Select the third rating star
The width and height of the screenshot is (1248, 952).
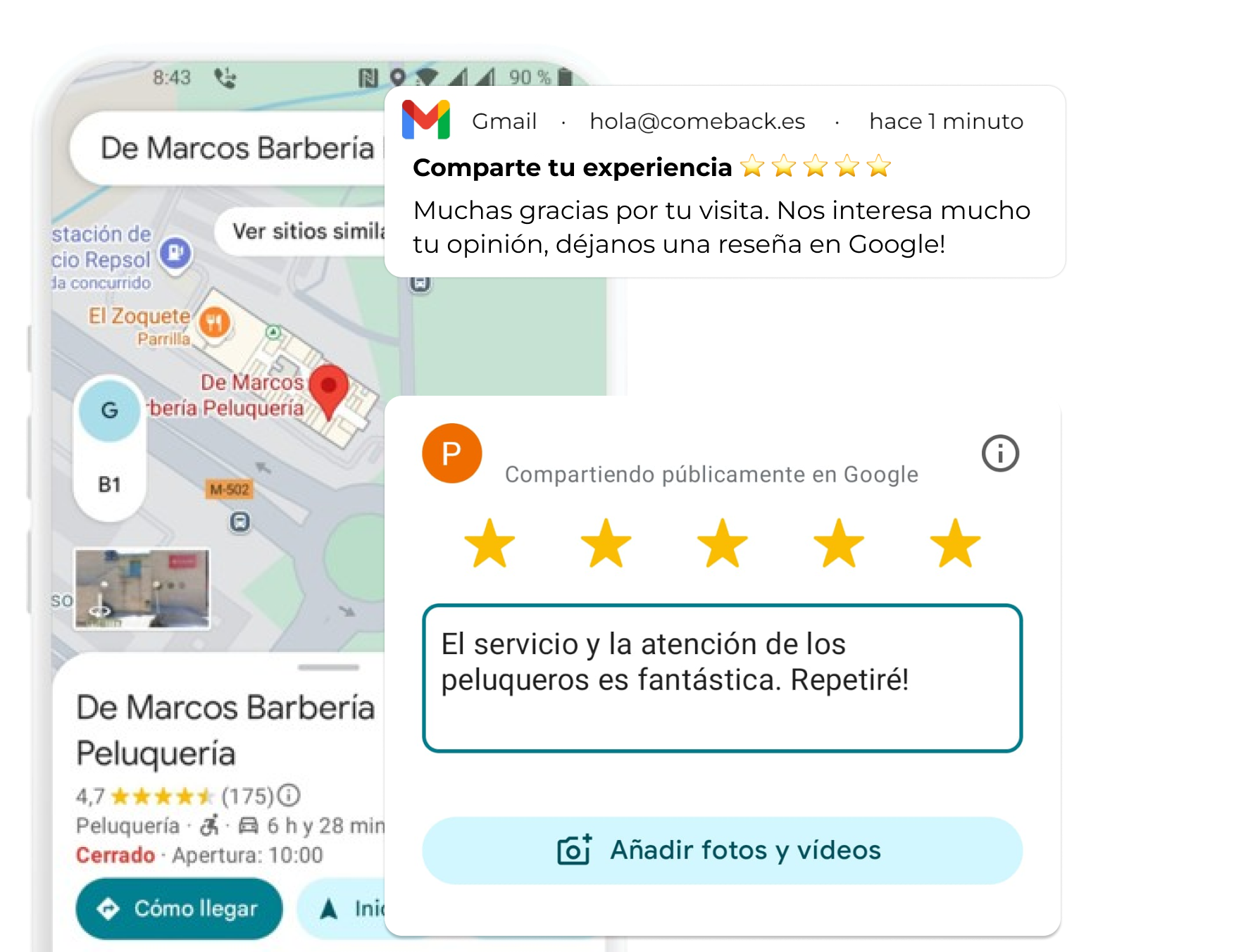(x=722, y=543)
